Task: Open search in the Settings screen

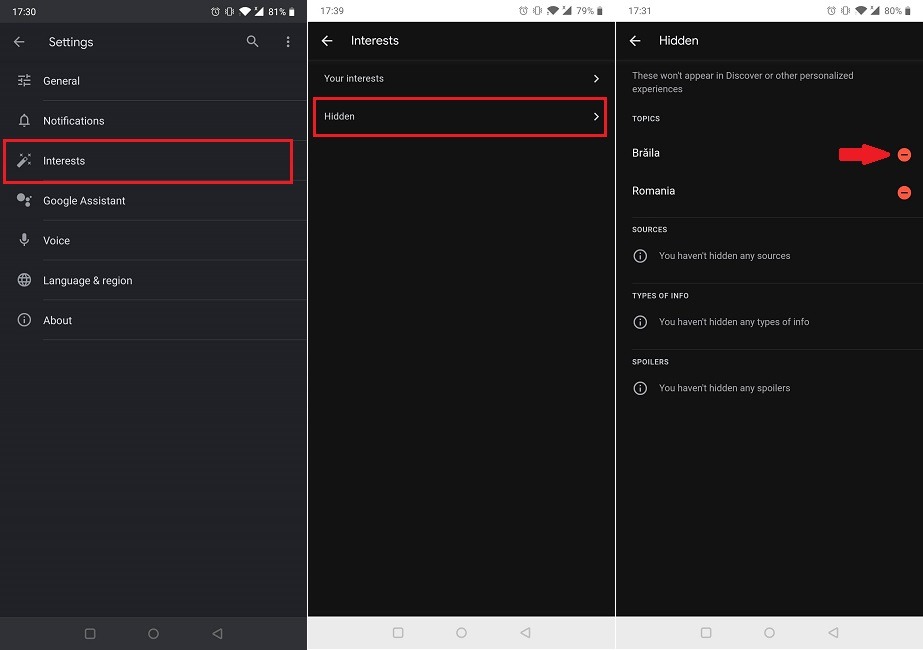Action: [x=252, y=42]
